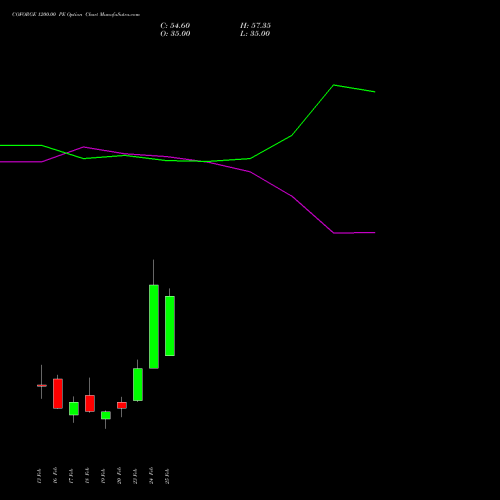Select the 25 Feb date label

coord(167,476)
